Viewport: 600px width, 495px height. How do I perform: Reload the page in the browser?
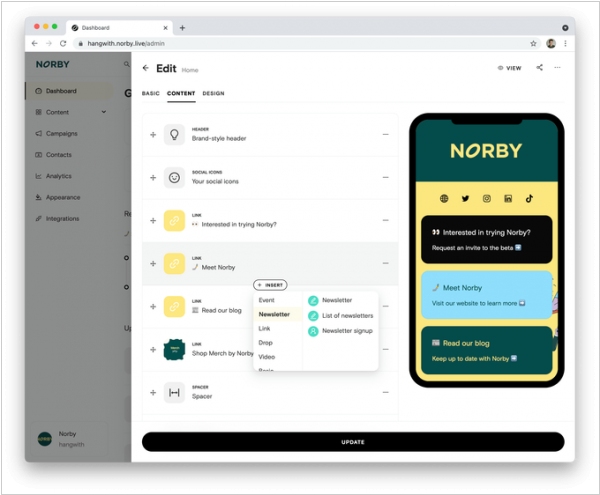pyautogui.click(x=63, y=44)
